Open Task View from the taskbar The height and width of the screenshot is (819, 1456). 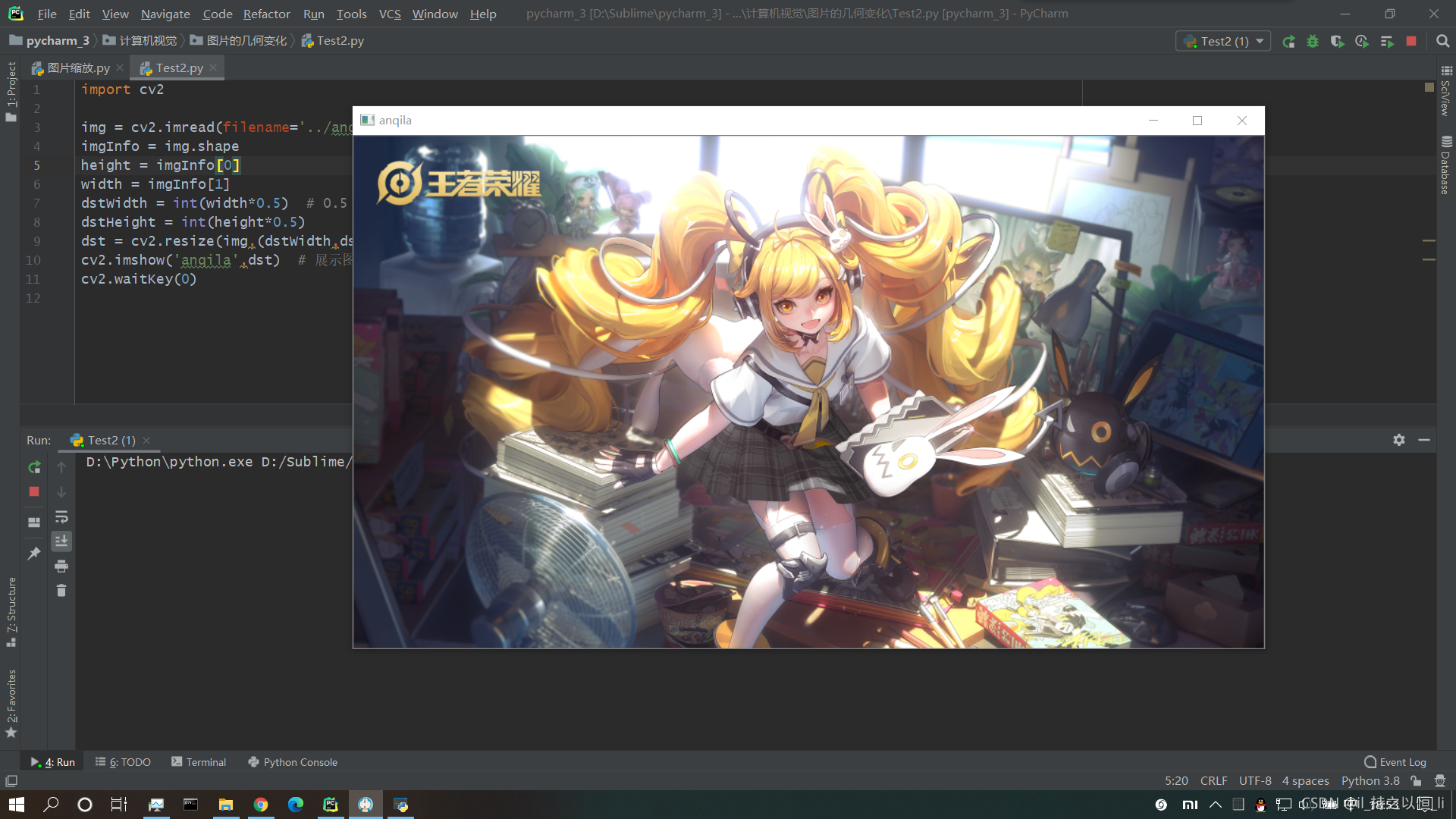[119, 805]
